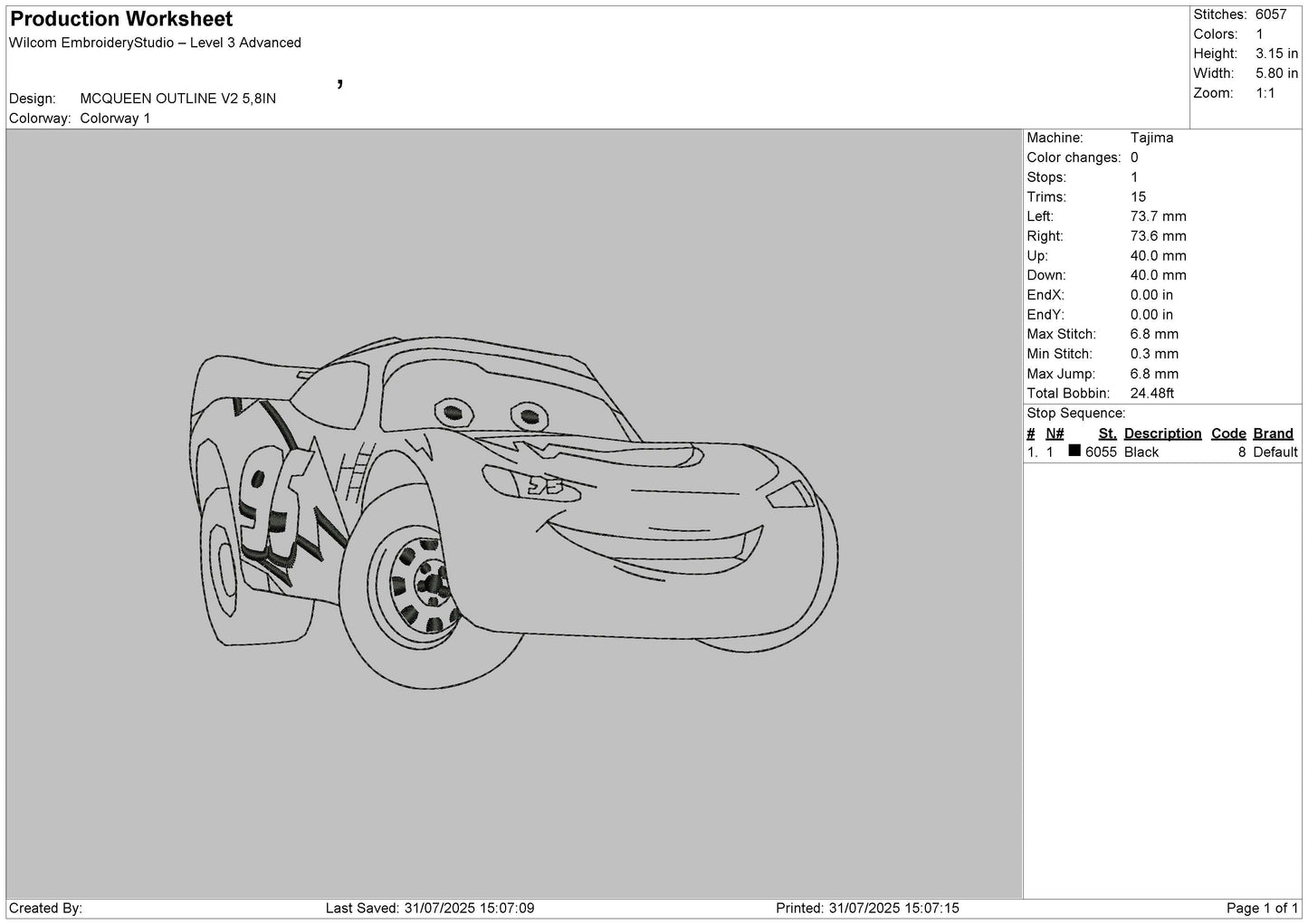
Task: Click the Colors value 1
Action: (1260, 34)
